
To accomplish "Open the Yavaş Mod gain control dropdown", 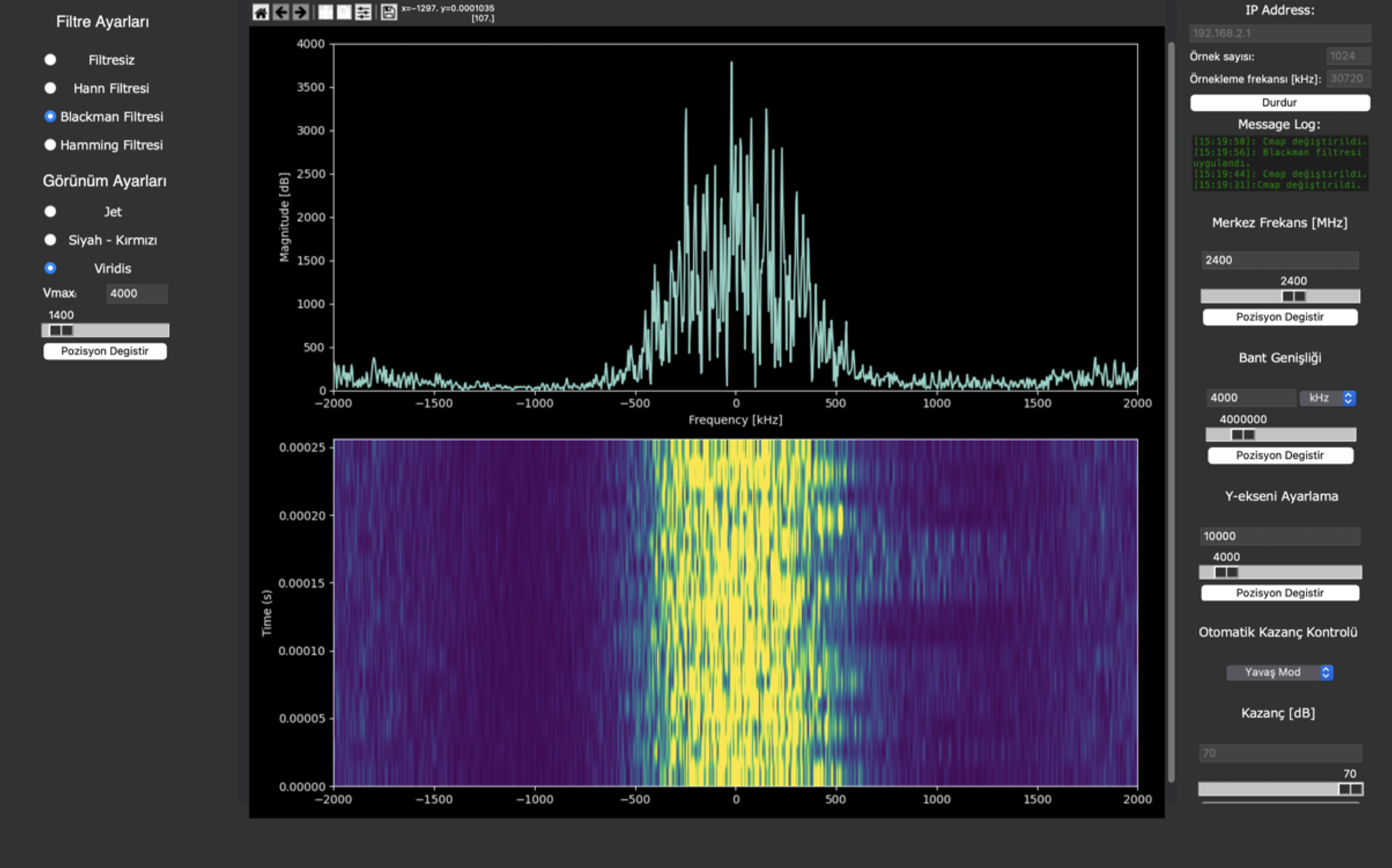I will click(1279, 672).
